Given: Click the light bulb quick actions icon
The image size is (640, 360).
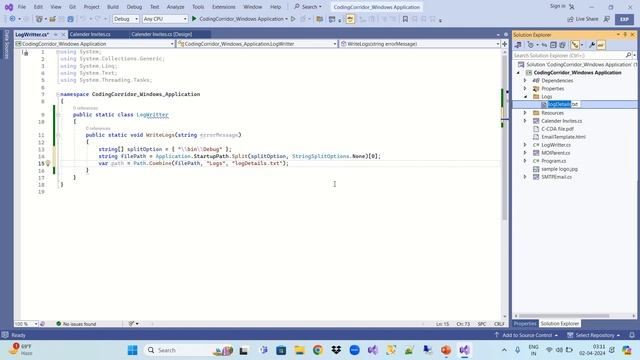Looking at the screenshot, I should tap(48, 163).
